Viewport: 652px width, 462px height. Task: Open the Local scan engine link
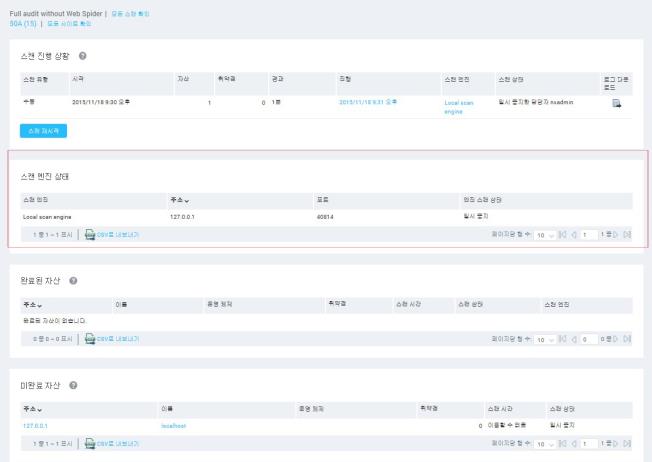[459, 107]
